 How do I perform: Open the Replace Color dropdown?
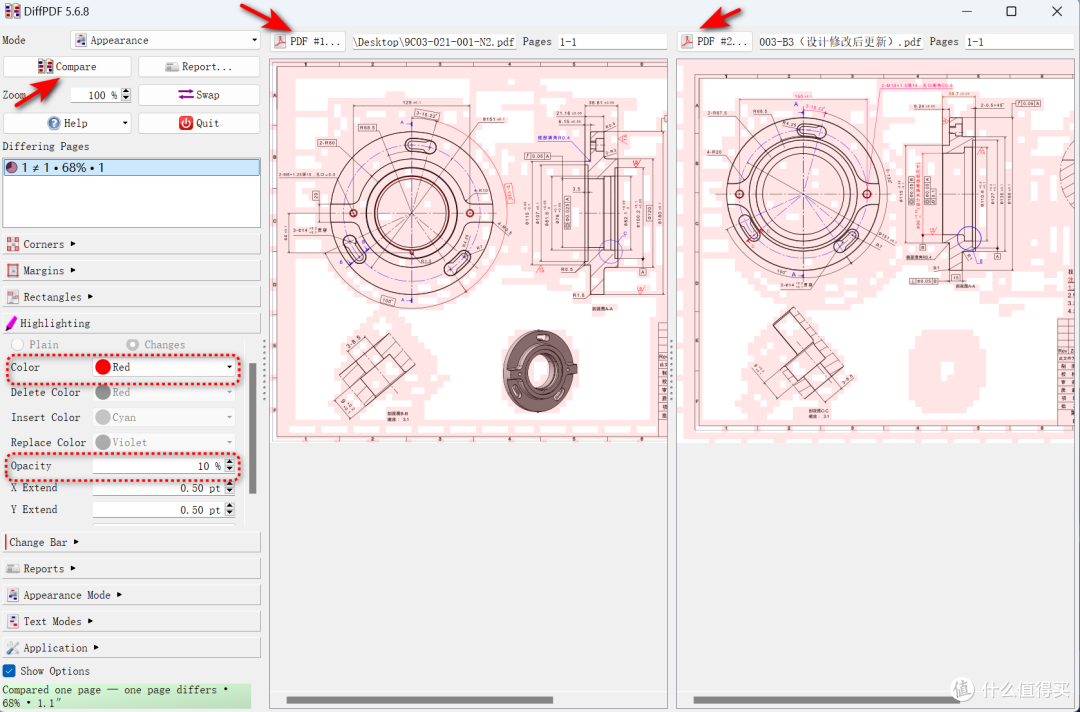(x=164, y=442)
